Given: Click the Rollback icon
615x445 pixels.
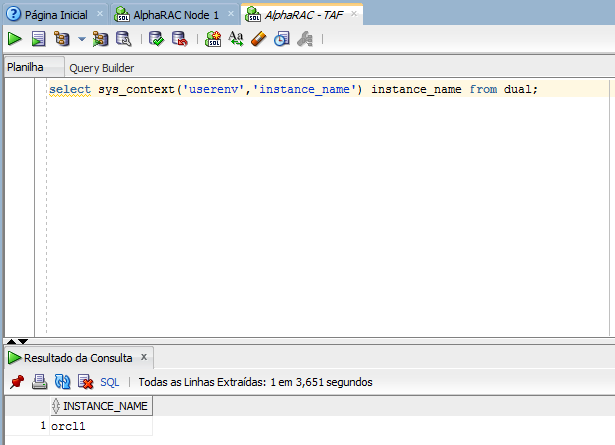Looking at the screenshot, I should (x=180, y=39).
